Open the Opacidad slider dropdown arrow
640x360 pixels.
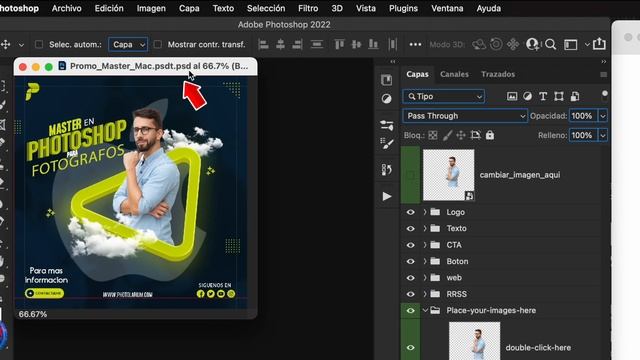coord(603,116)
